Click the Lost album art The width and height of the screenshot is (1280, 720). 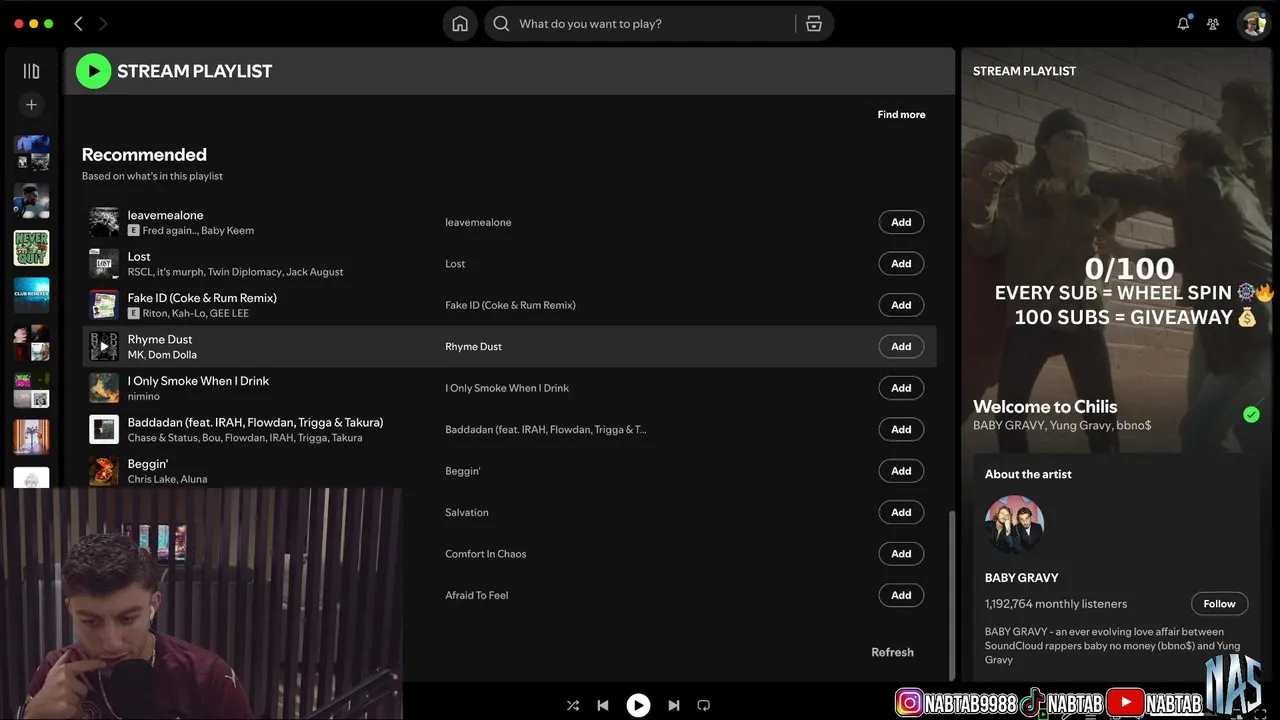(104, 264)
